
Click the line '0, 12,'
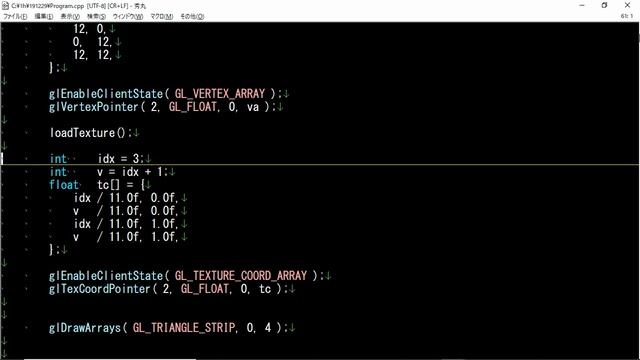coord(93,42)
